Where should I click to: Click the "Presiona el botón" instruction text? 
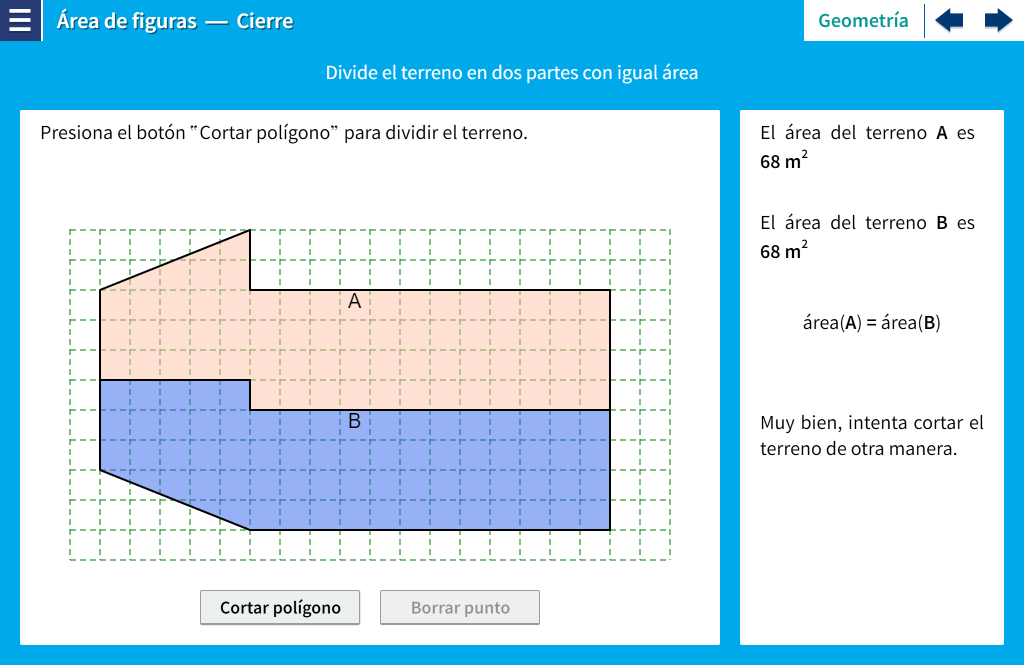(x=283, y=133)
